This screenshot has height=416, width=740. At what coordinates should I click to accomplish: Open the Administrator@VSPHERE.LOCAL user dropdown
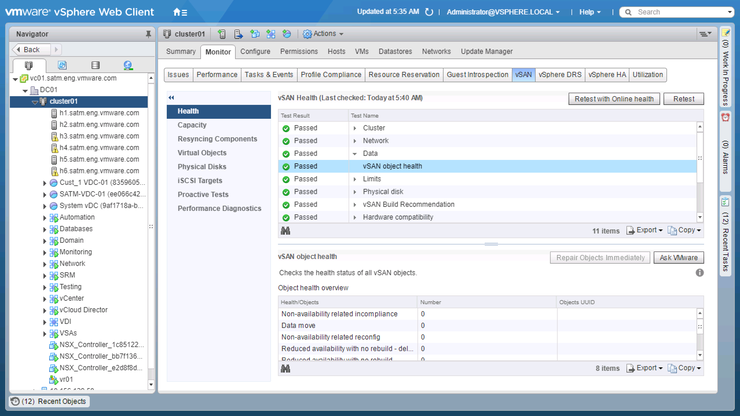503,12
